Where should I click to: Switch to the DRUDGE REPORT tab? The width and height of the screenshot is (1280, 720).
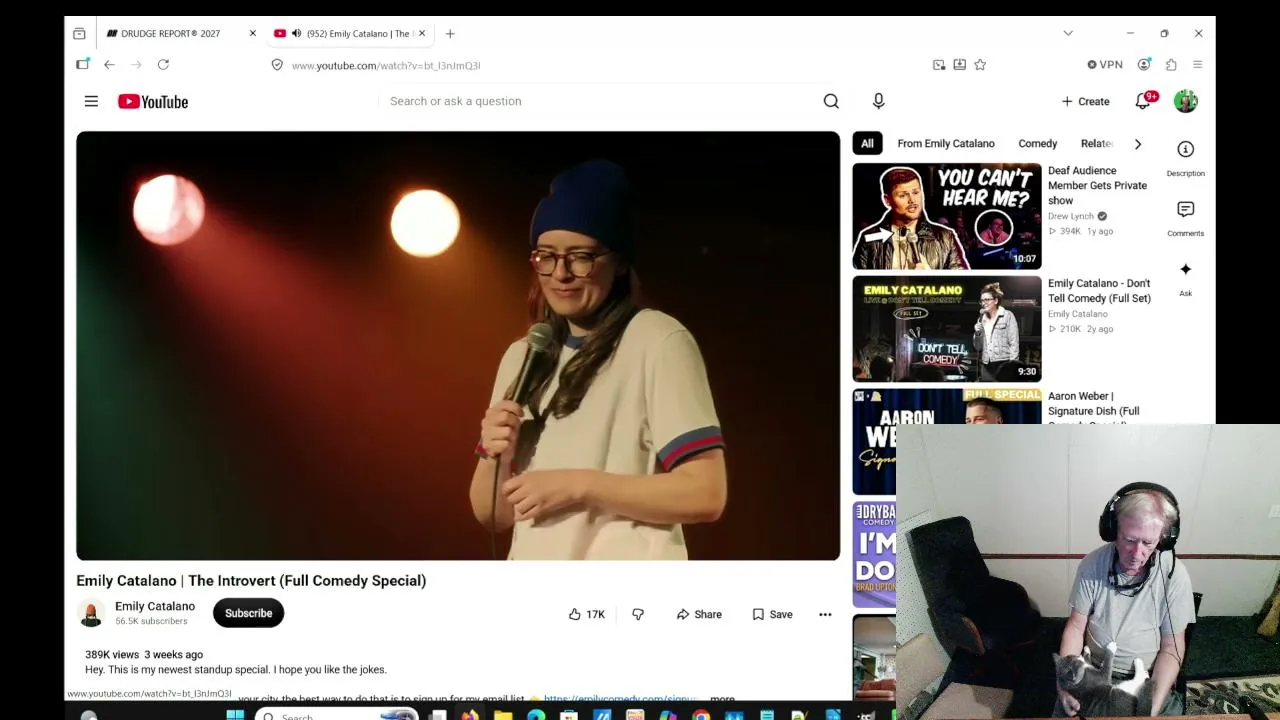point(170,33)
